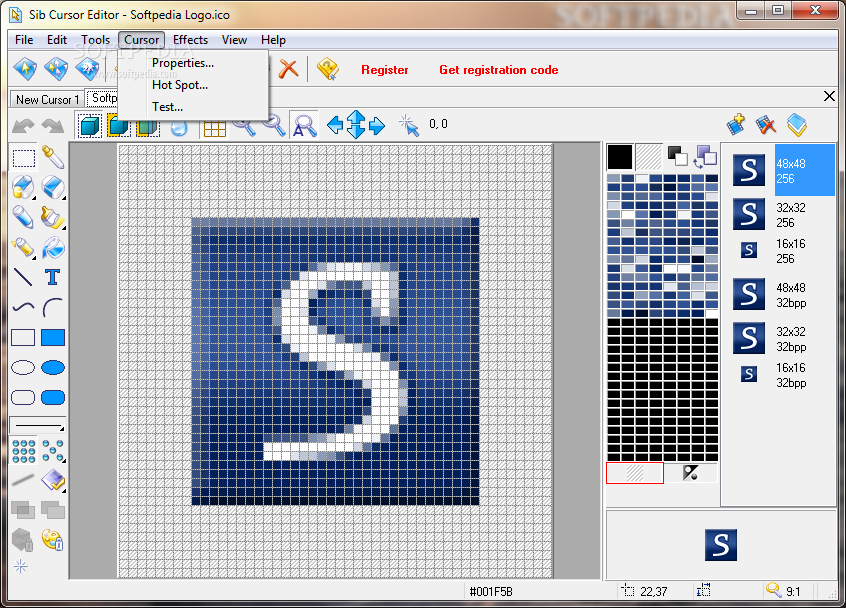This screenshot has height=608, width=846.
Task: Select the outlined rounded rectangle tool
Action: [x=23, y=398]
